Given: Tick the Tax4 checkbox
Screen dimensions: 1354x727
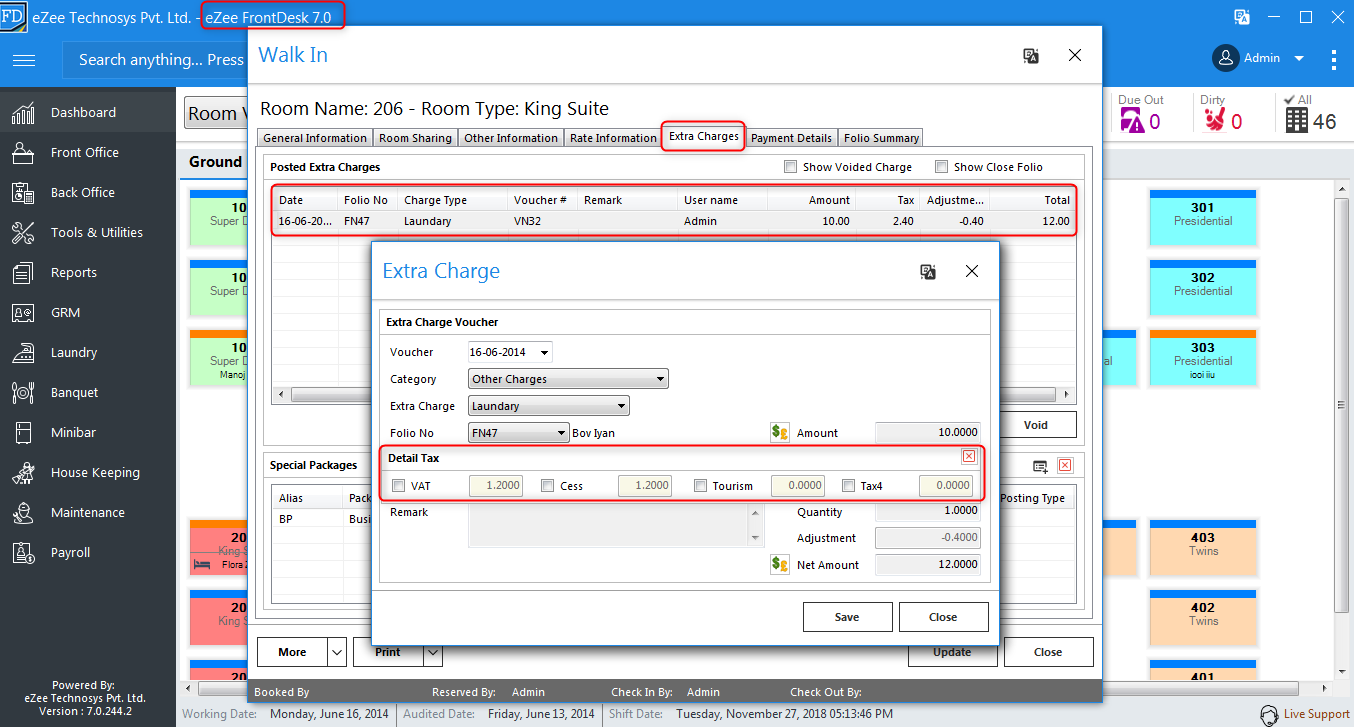Looking at the screenshot, I should tap(849, 486).
